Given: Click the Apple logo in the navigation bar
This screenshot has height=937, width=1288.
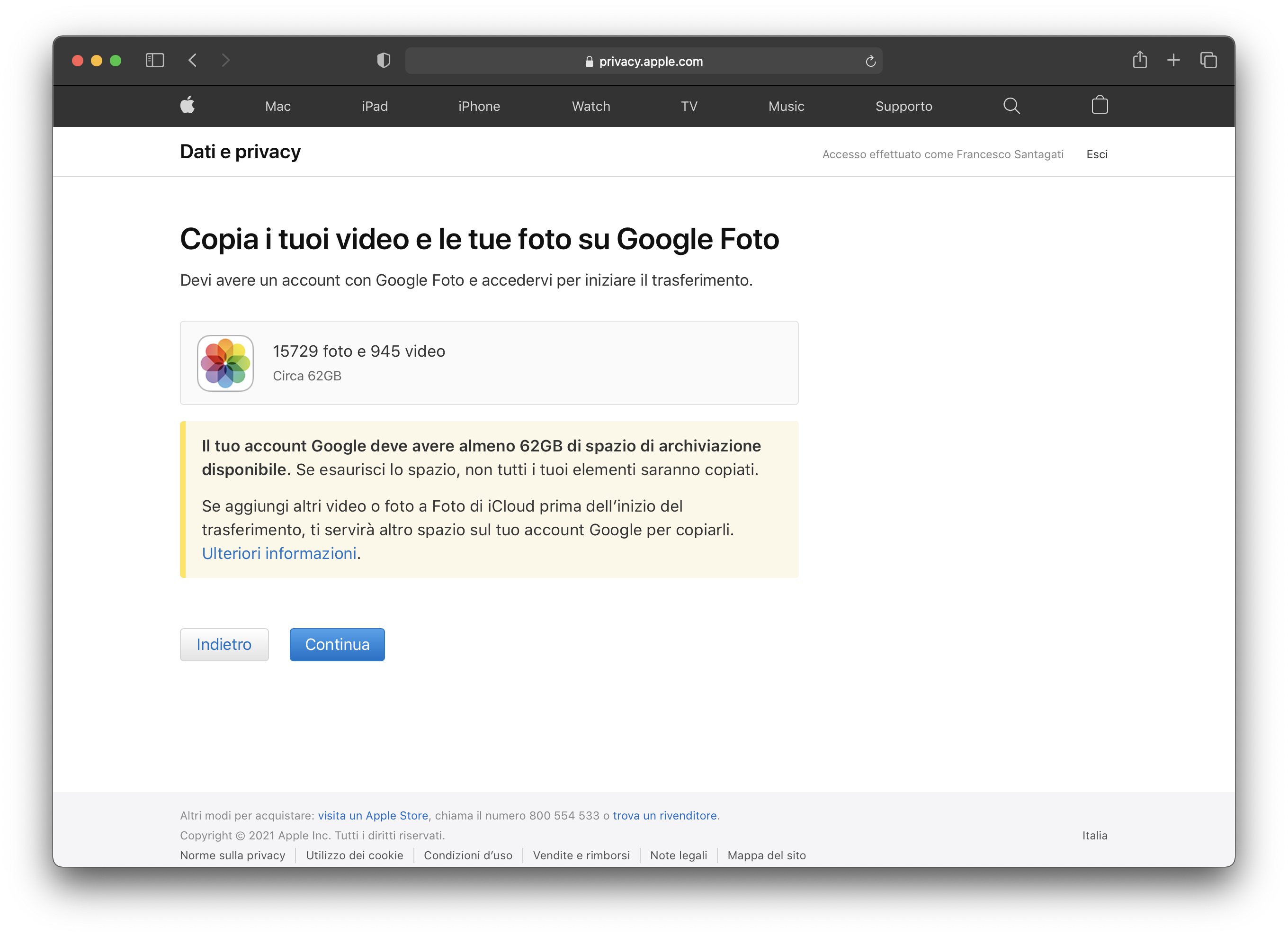Looking at the screenshot, I should [x=188, y=105].
